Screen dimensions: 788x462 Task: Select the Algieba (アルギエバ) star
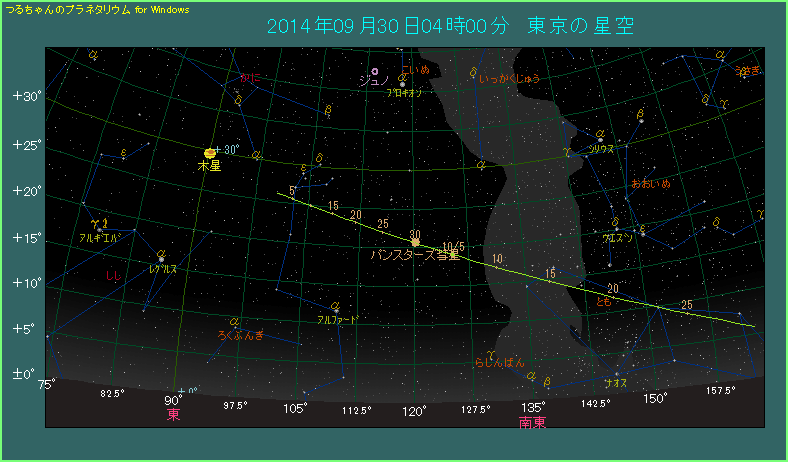[99, 229]
